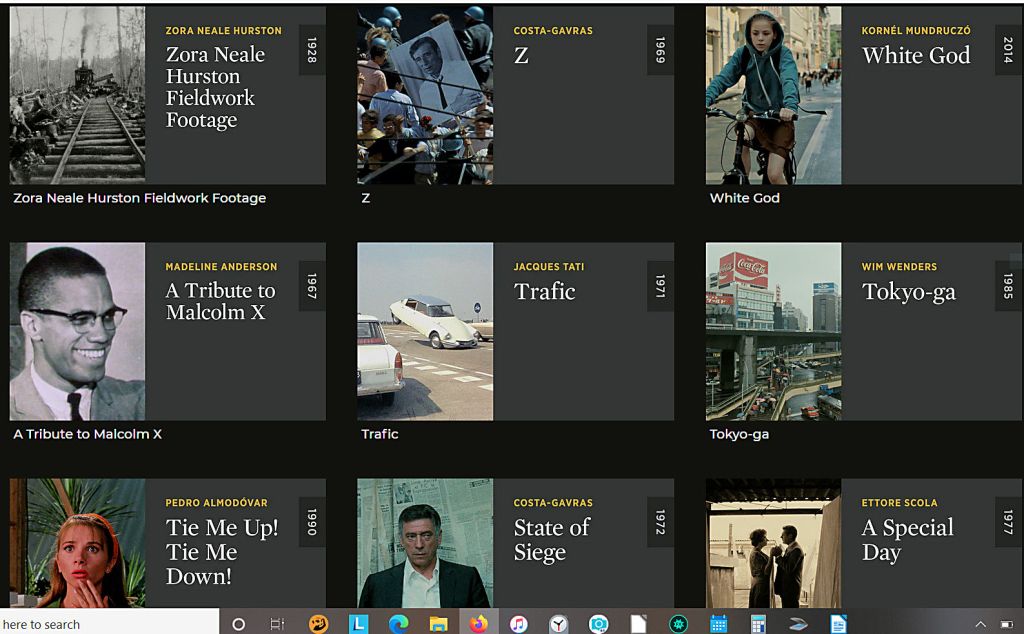1024x634 pixels.
Task: Open the Calculator taskbar icon
Action: [x=758, y=624]
